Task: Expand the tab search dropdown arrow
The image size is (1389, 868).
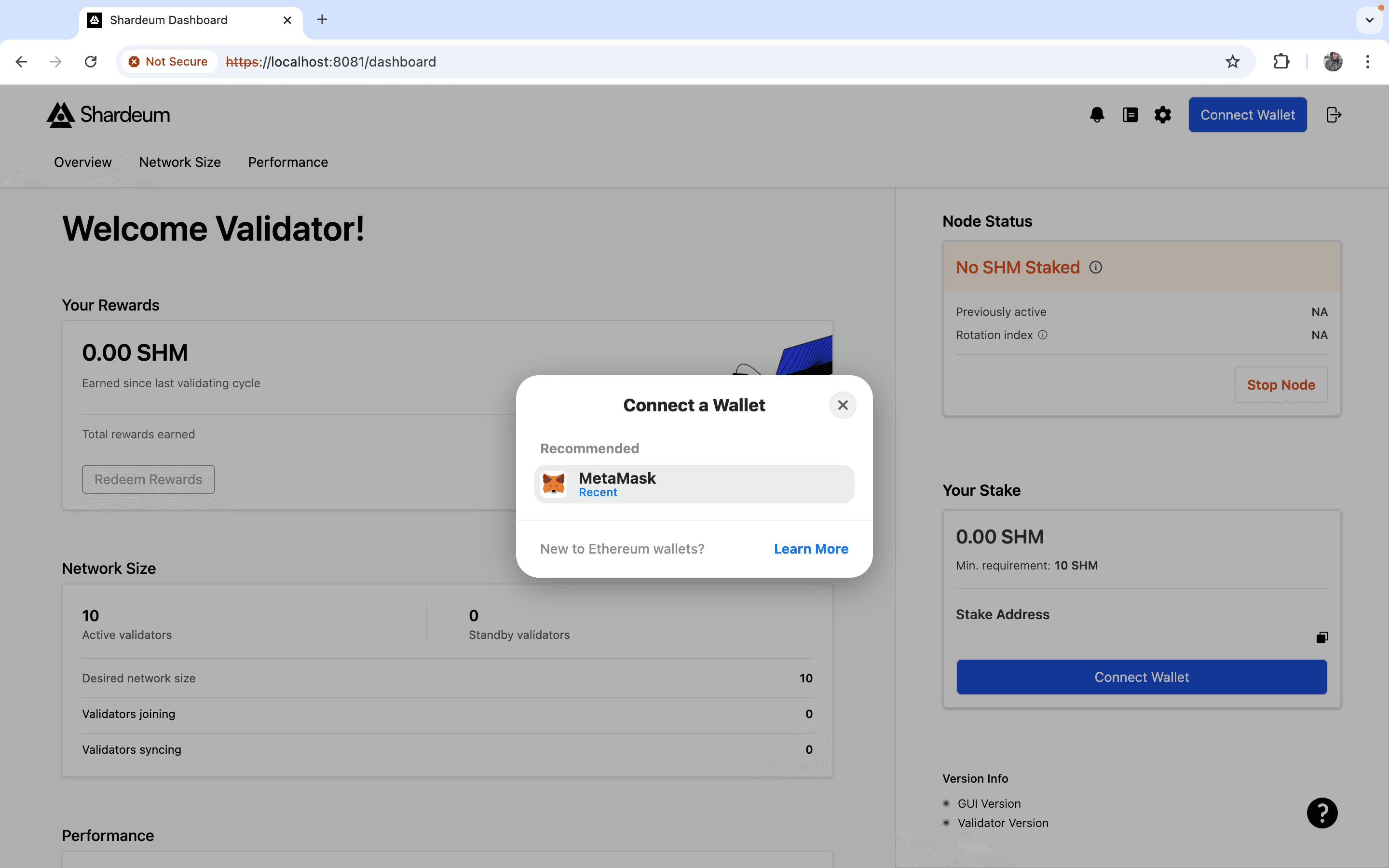Action: point(1370,20)
